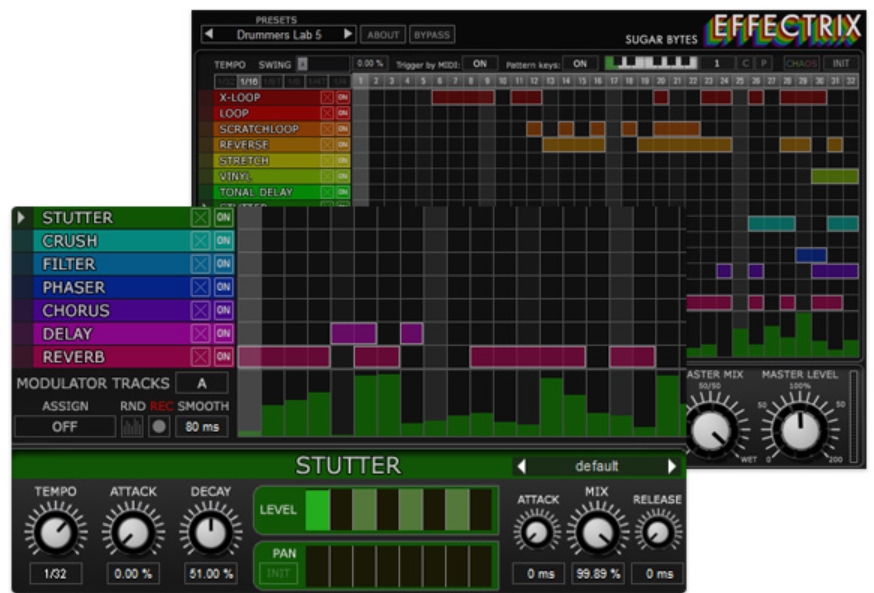The image size is (874, 593).
Task: Click the SMOOTH 80 ms value field
Action: (202, 427)
